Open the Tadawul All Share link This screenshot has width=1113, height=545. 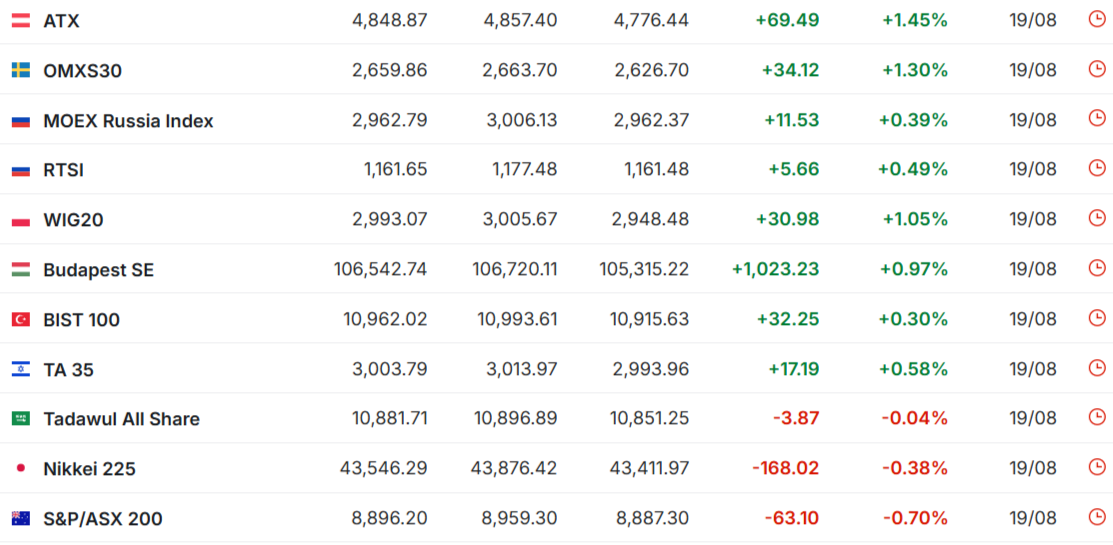(x=121, y=419)
